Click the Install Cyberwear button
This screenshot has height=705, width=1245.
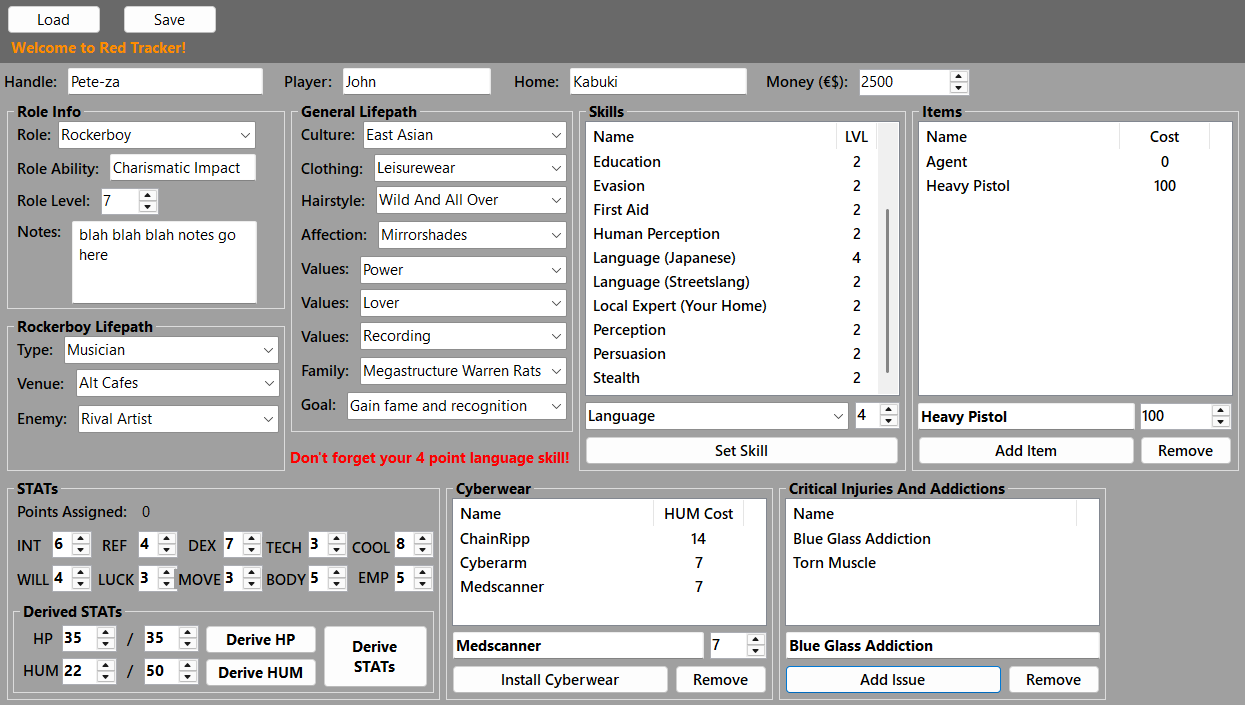560,680
